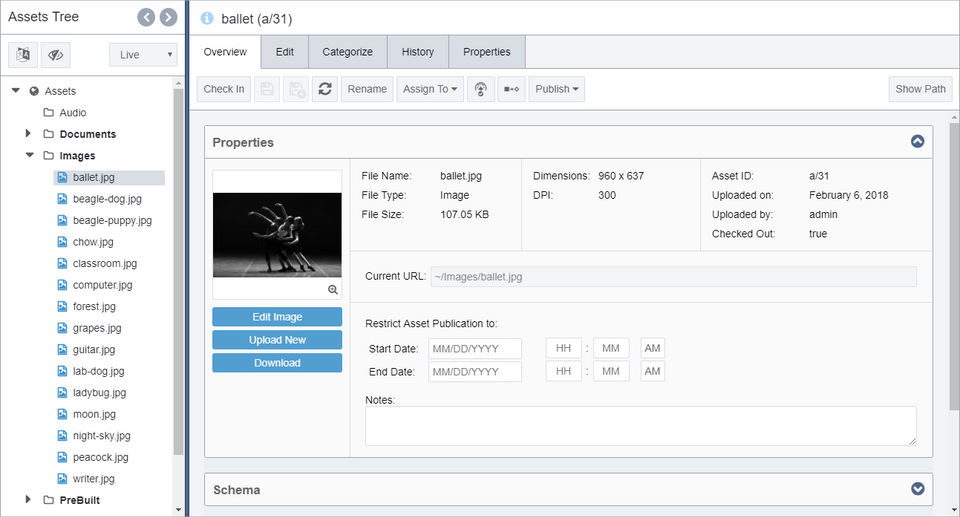Click the computer.jpg file icon

[x=62, y=285]
